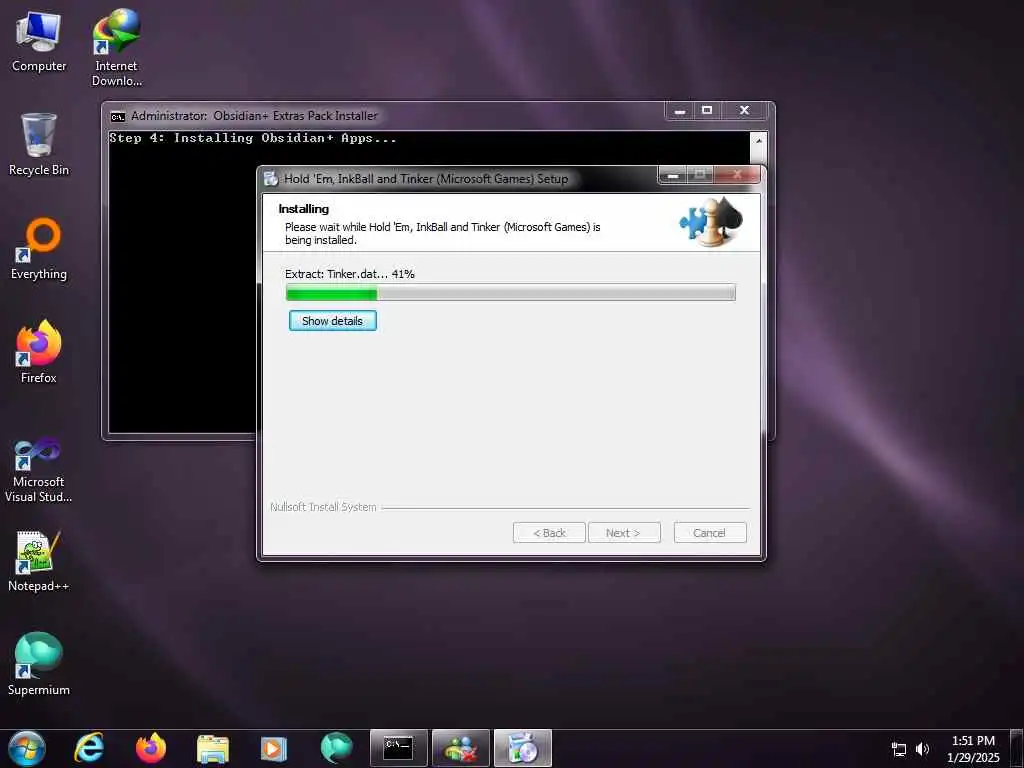Open Internet Download Manager shortcut
The width and height of the screenshot is (1024, 768).
[x=116, y=48]
